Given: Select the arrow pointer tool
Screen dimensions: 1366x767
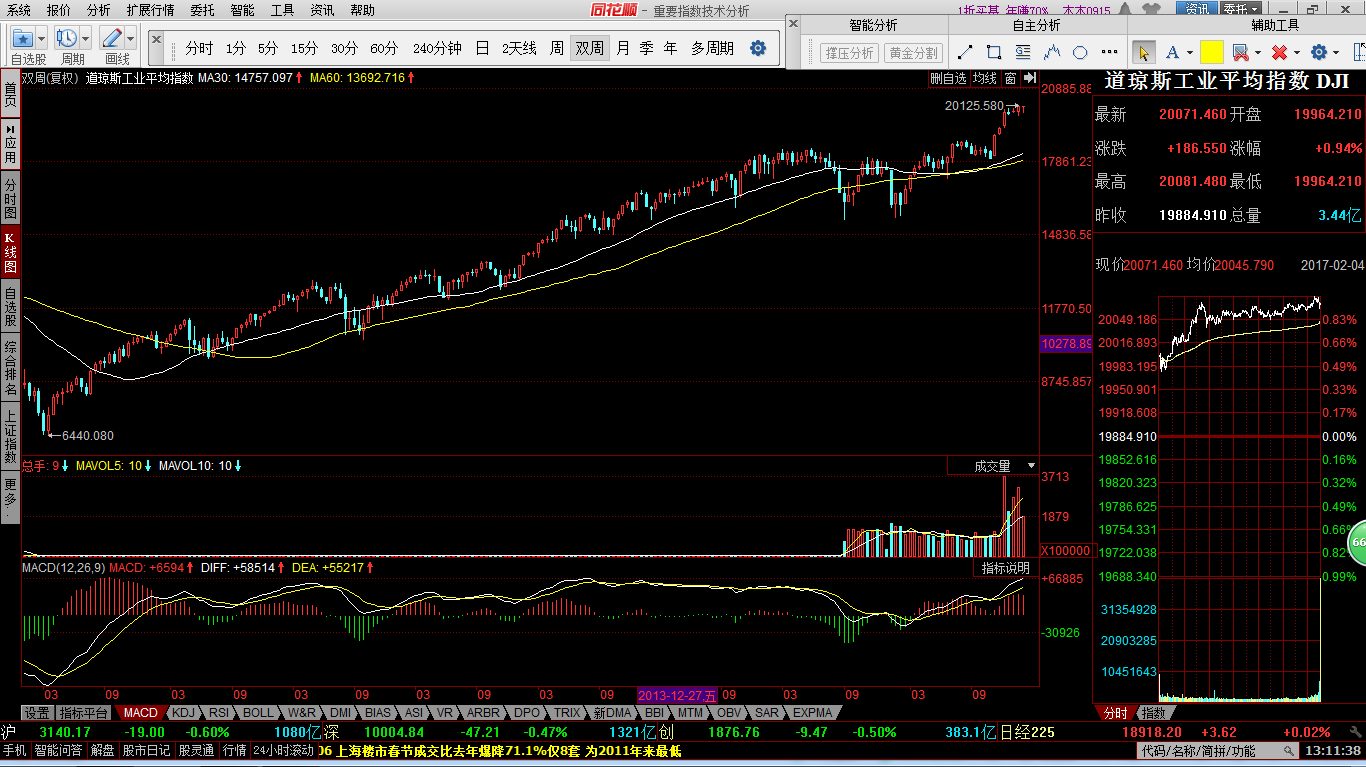Looking at the screenshot, I should (x=1144, y=52).
